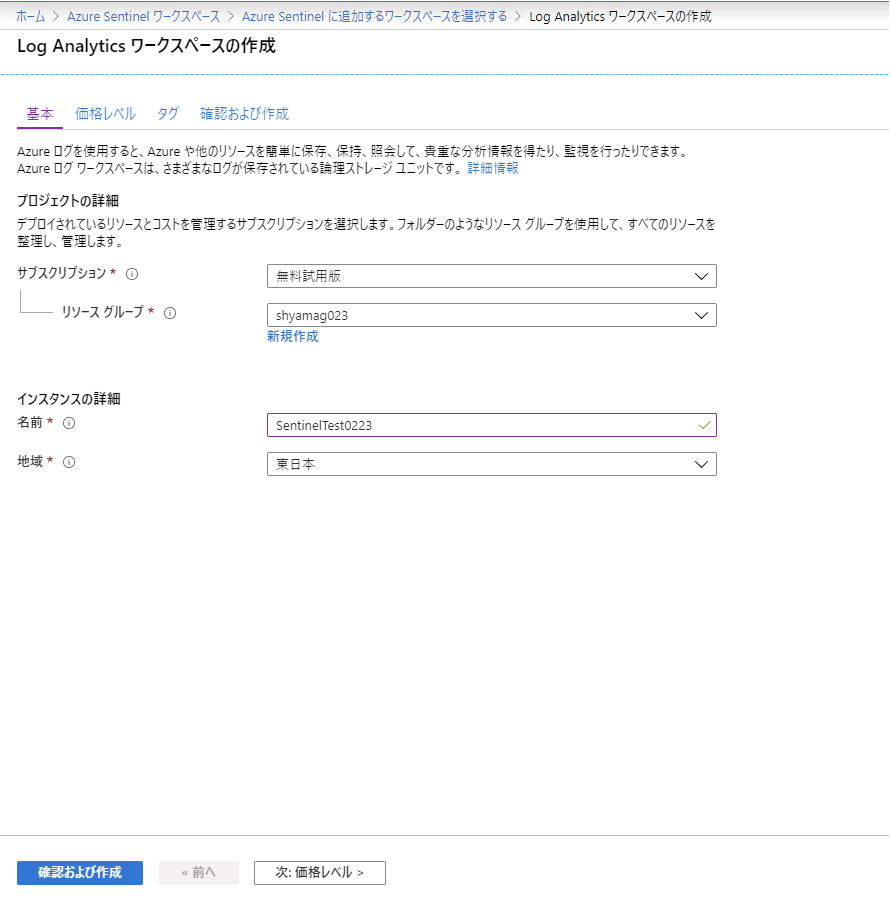Go to Azure Sentinel に追加するワークスペースを選択する breadcrumb

tap(375, 17)
